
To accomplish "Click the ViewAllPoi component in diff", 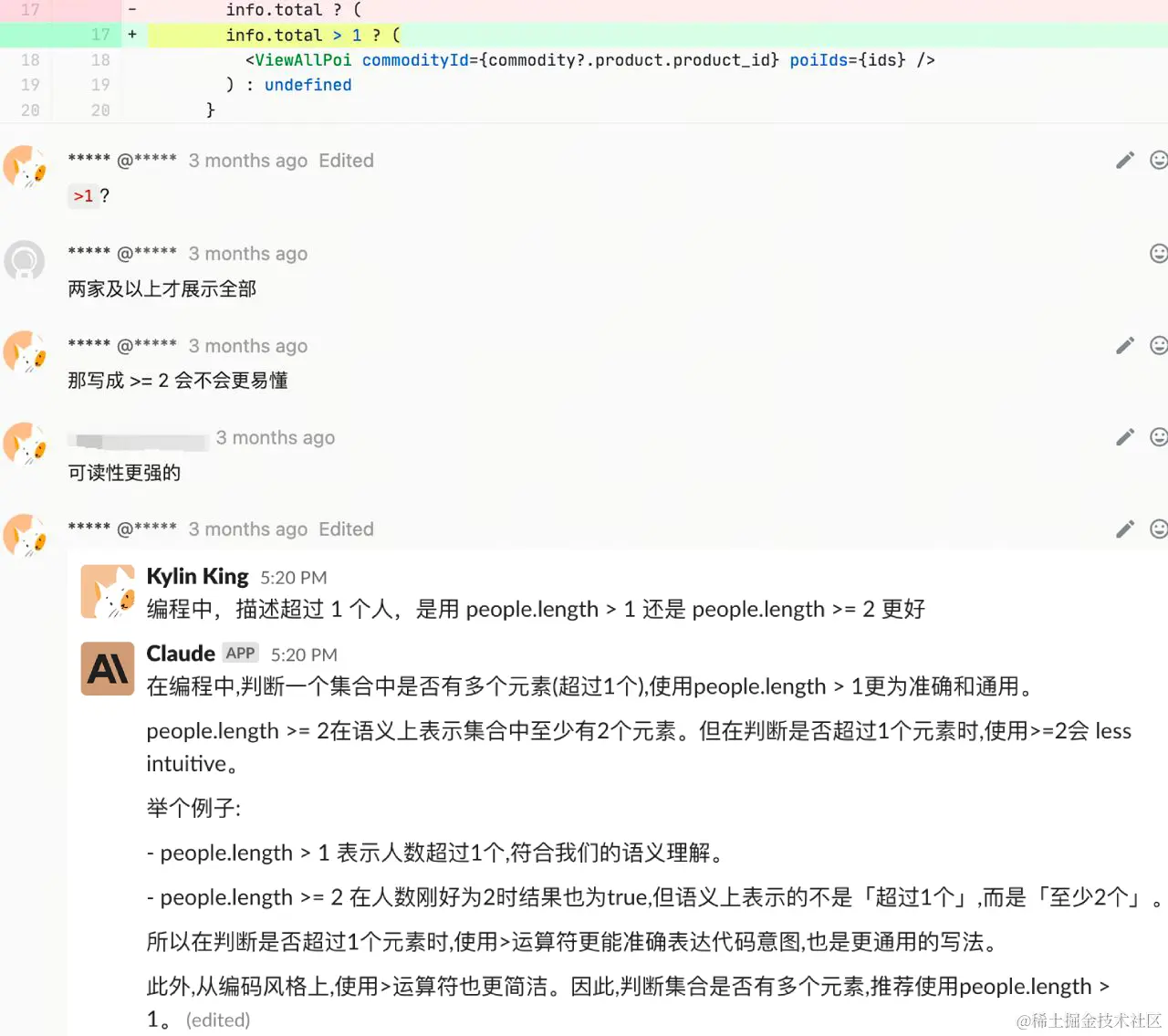I will pos(303,60).
